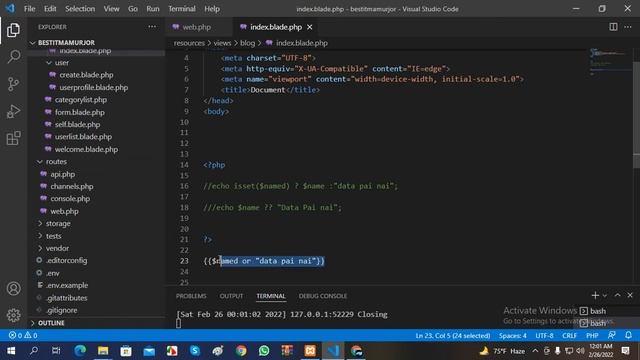The image size is (640, 360).
Task: Open the Extensions view
Action: (13, 138)
